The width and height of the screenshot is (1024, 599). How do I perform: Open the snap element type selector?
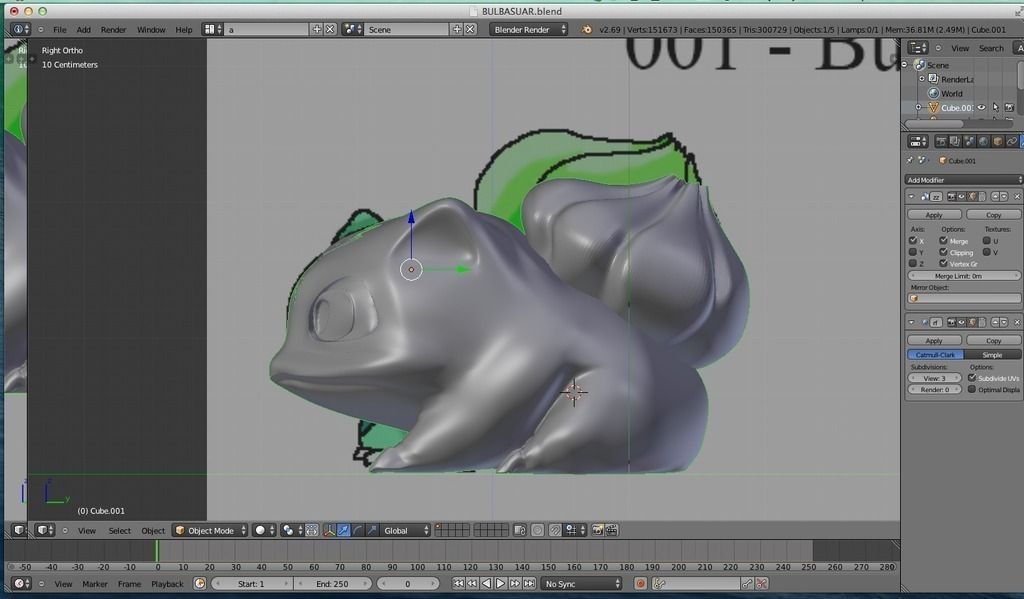pyautogui.click(x=575, y=530)
